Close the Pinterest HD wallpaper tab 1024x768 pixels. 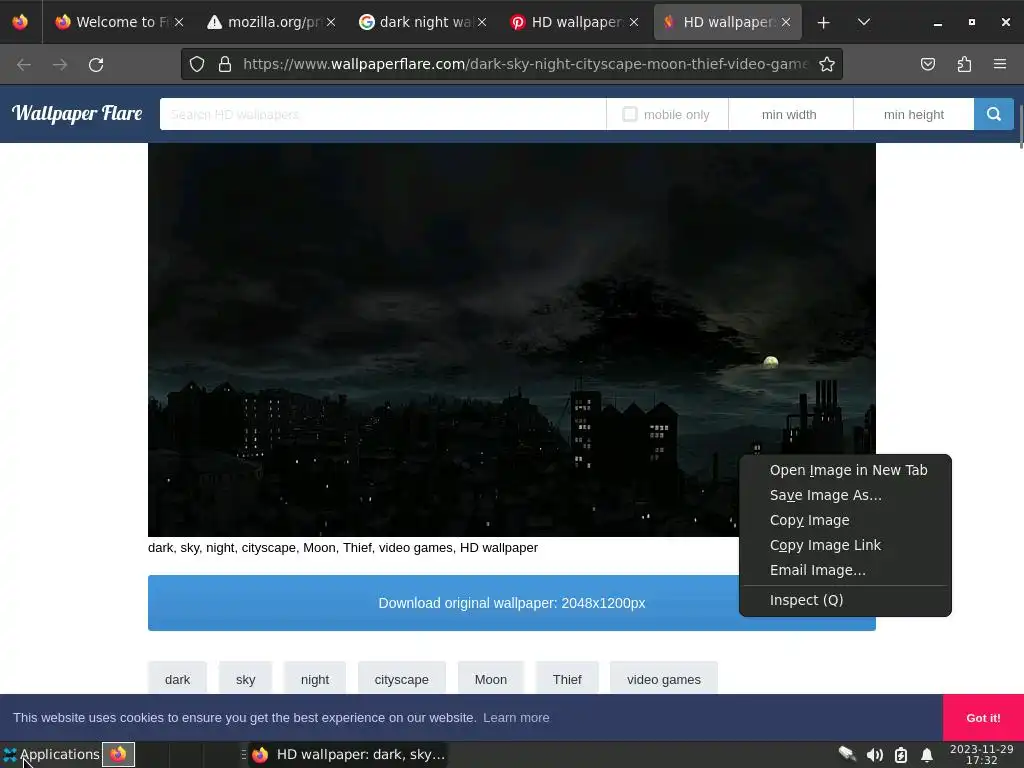pyautogui.click(x=634, y=22)
